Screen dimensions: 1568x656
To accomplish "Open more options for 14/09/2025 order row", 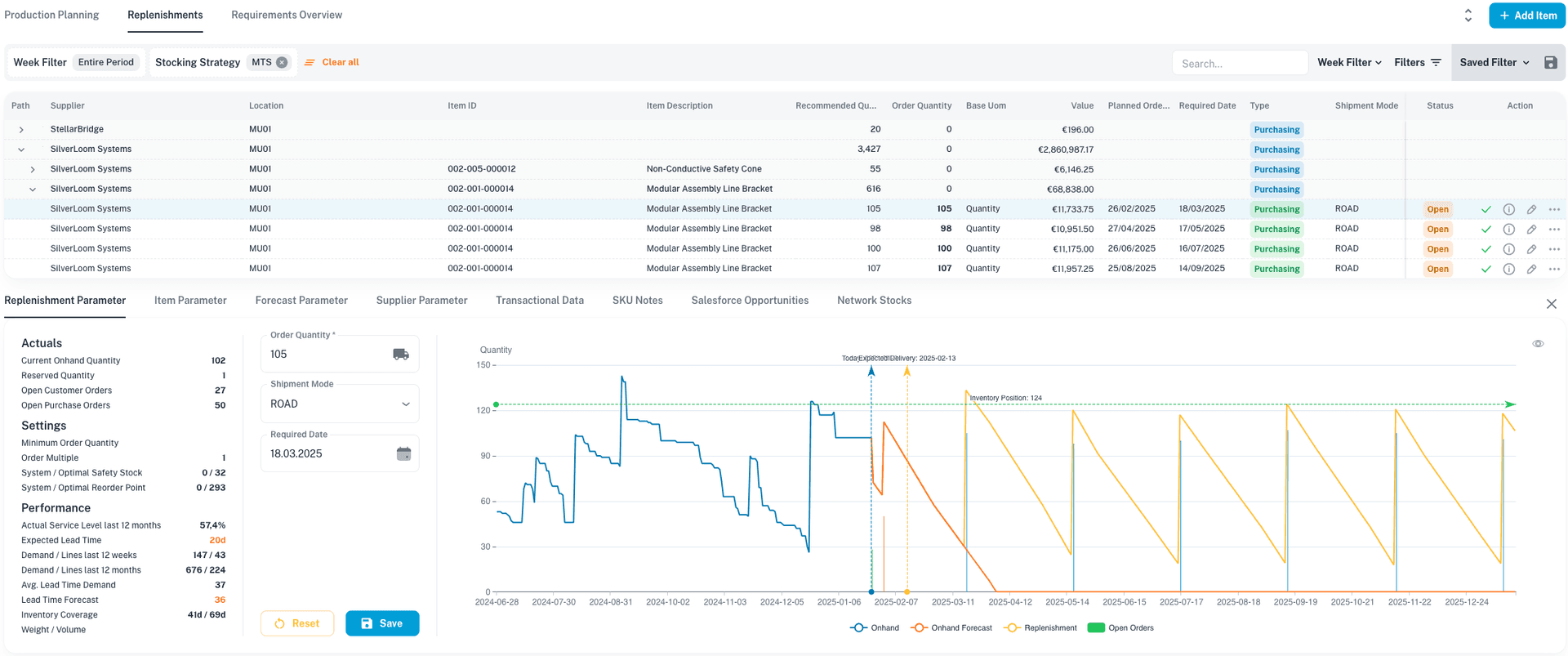I will click(1554, 269).
